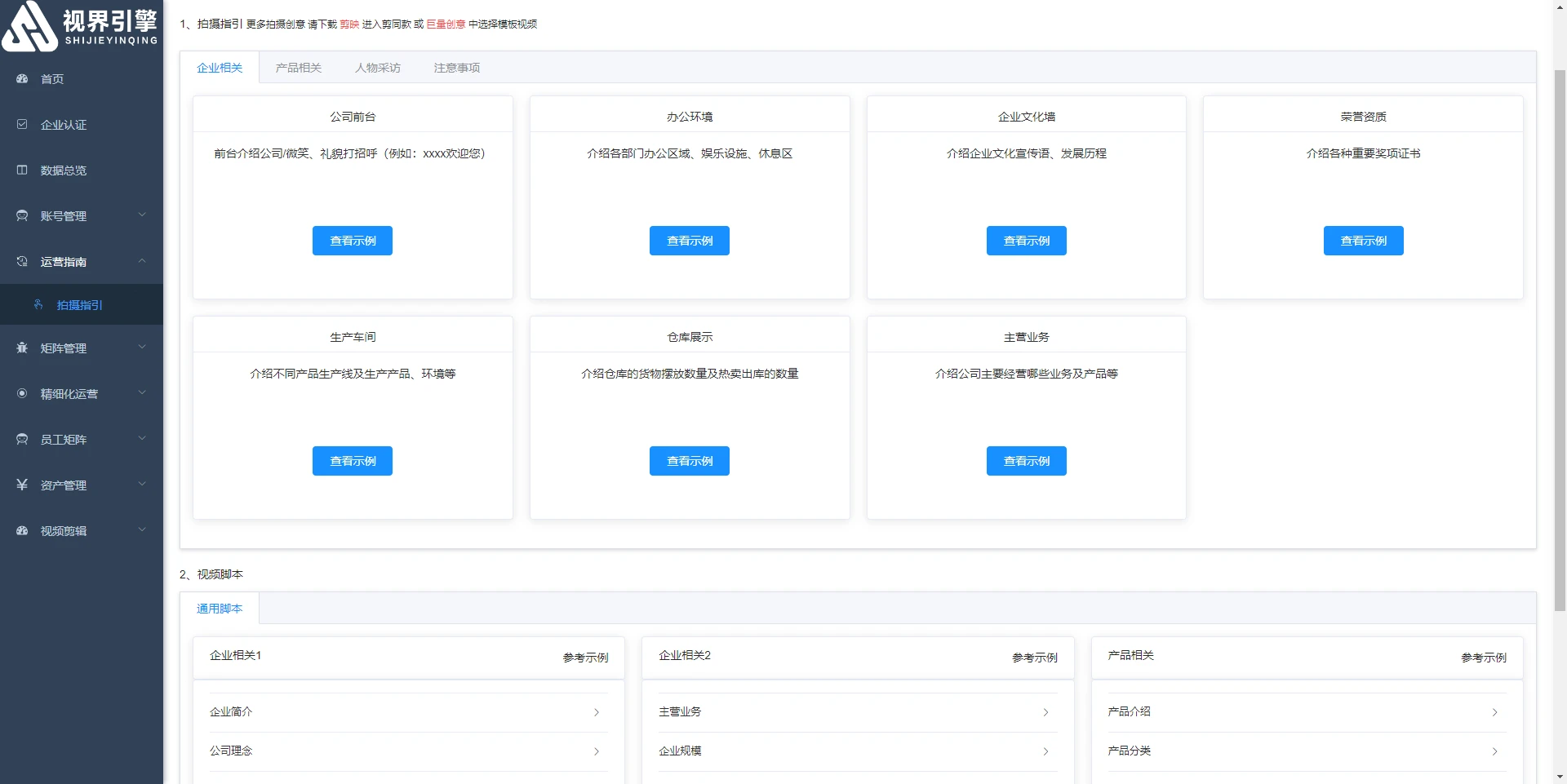Expand the 矩阵管理 menu arrow
The height and width of the screenshot is (784, 1567).
(x=142, y=348)
